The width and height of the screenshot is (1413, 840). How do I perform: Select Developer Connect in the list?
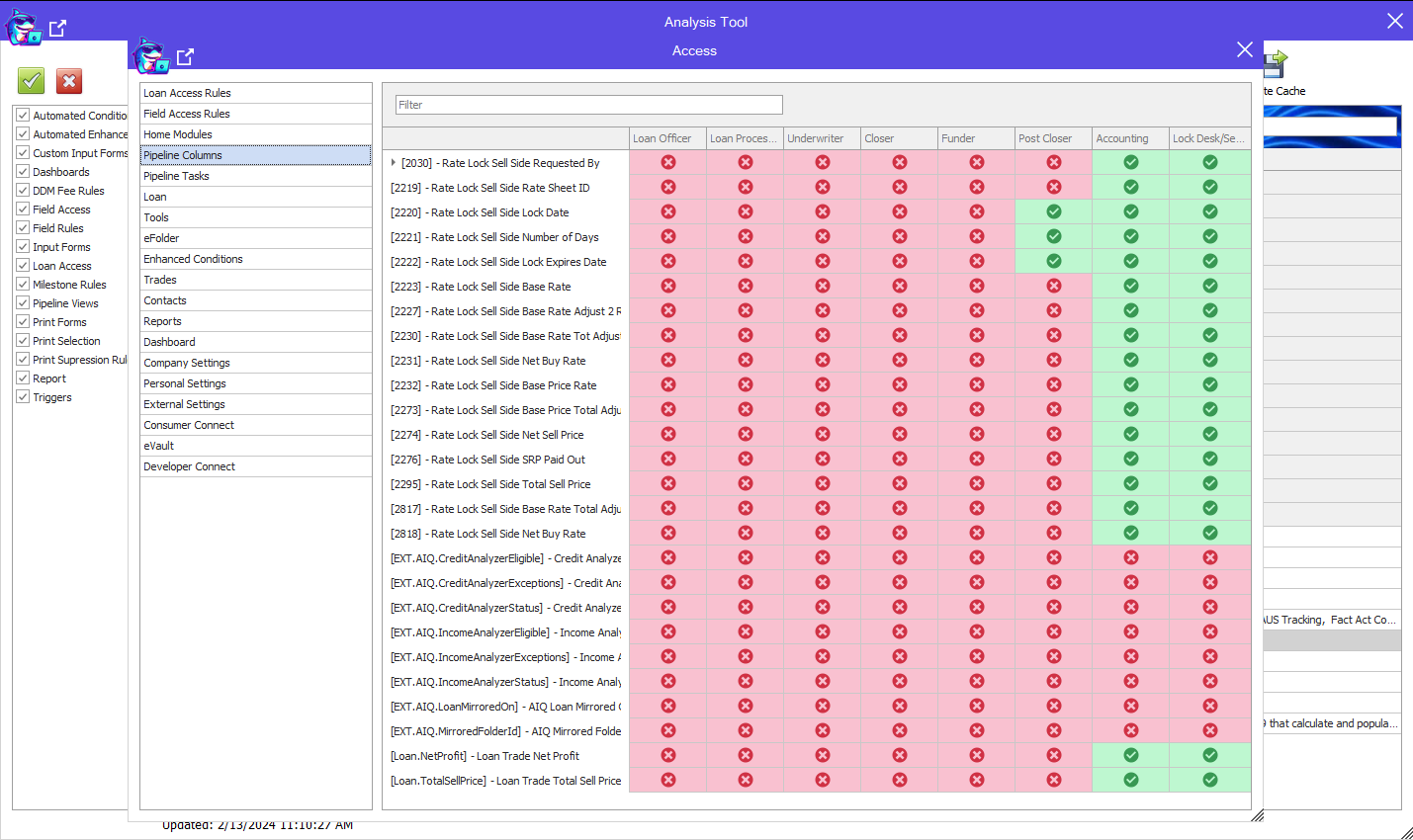tap(189, 466)
